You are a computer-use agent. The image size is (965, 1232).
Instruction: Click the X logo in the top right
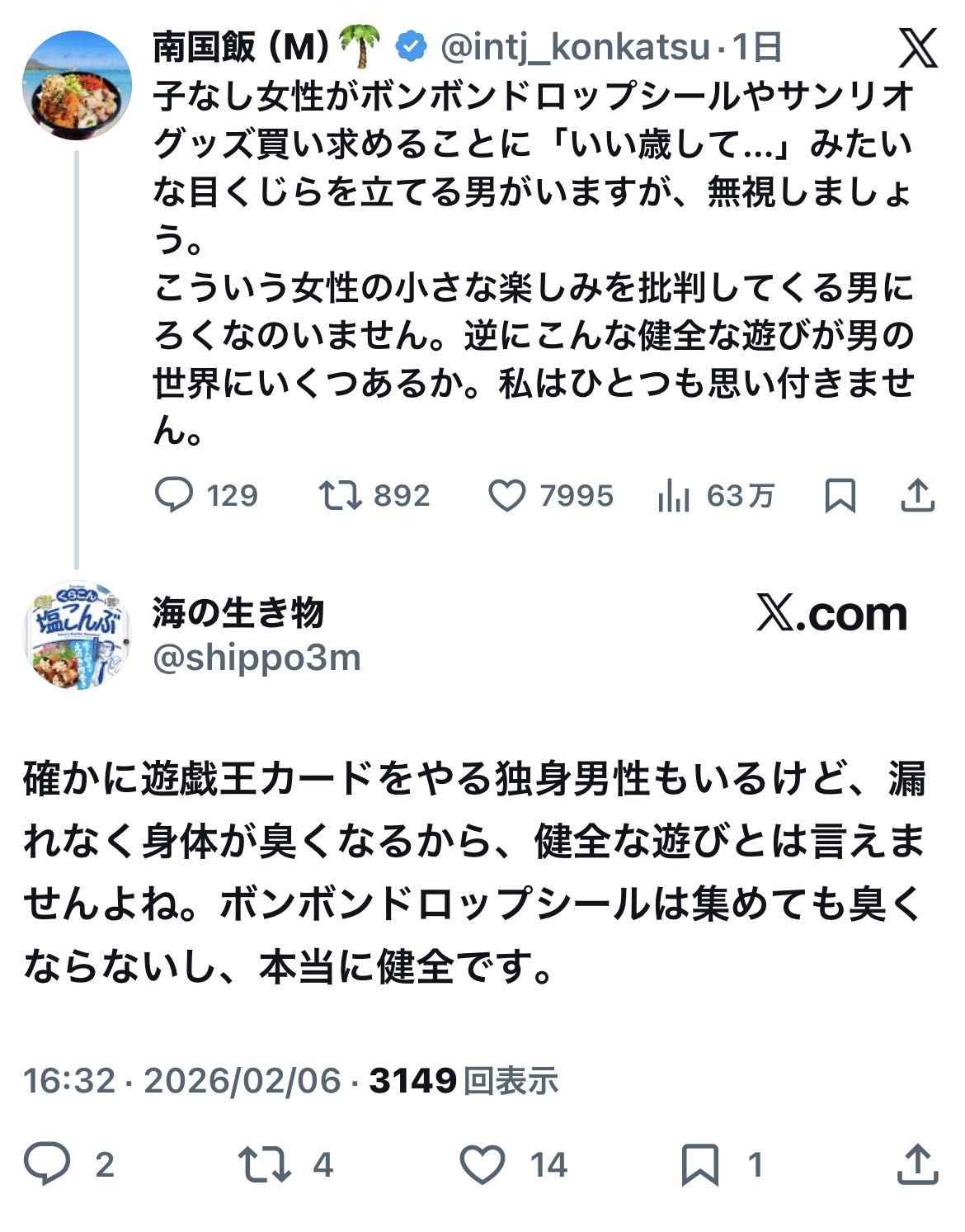pyautogui.click(x=917, y=49)
